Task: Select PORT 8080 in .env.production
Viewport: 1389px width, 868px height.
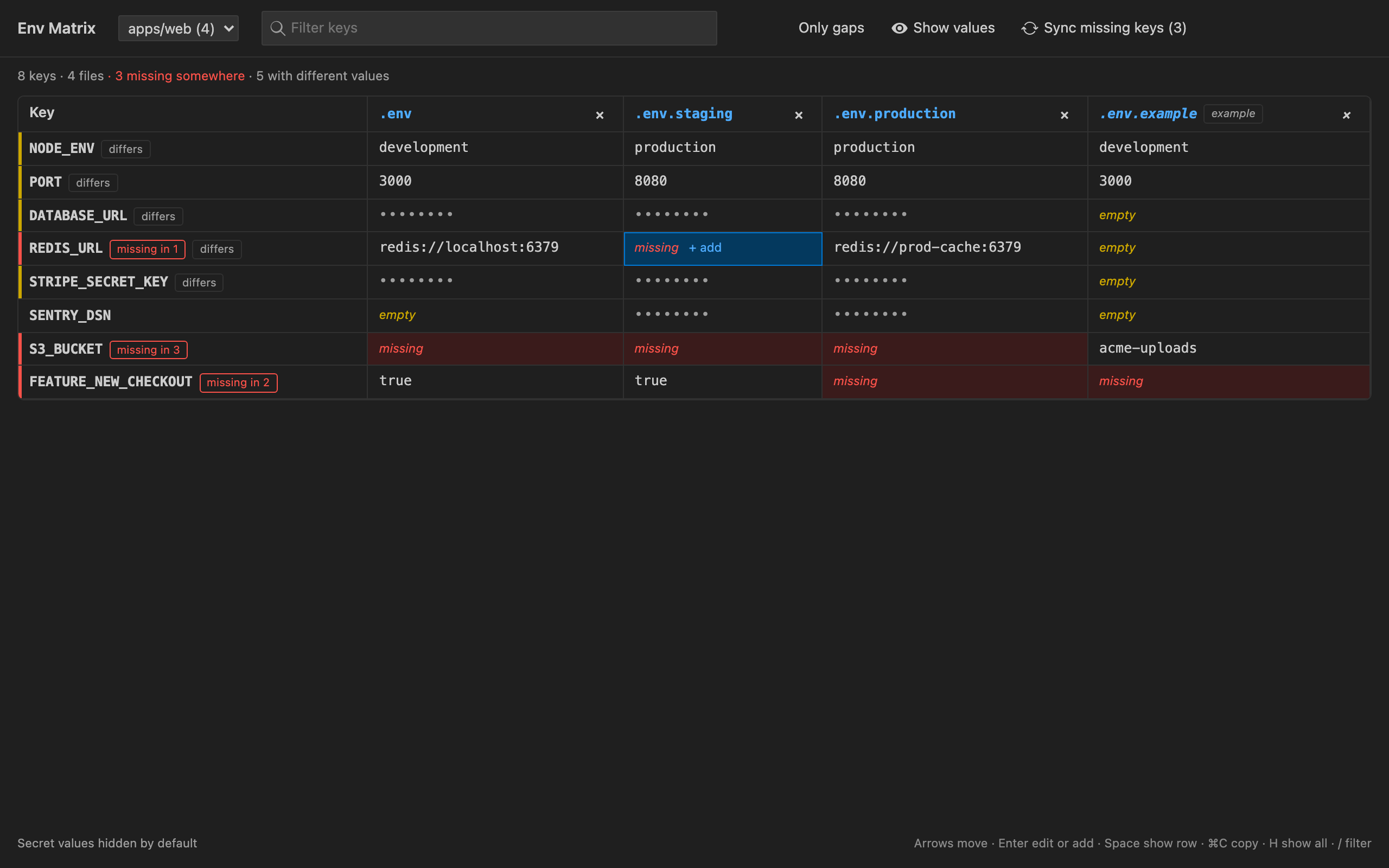Action: 954,182
